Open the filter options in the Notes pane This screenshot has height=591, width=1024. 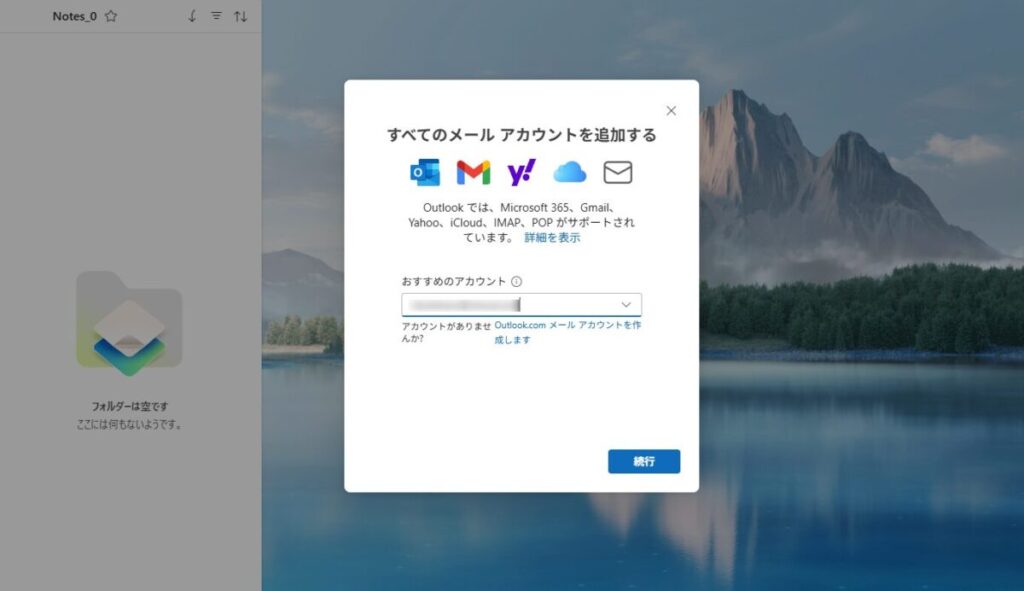[217, 16]
